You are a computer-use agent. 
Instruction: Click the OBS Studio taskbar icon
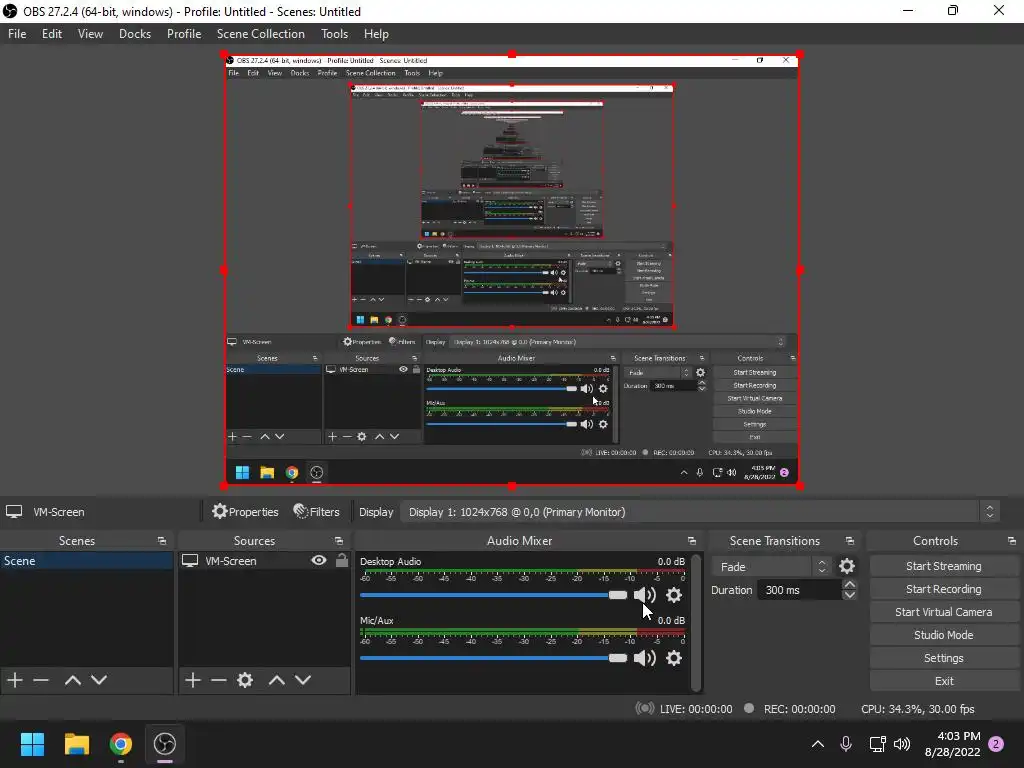coord(165,744)
